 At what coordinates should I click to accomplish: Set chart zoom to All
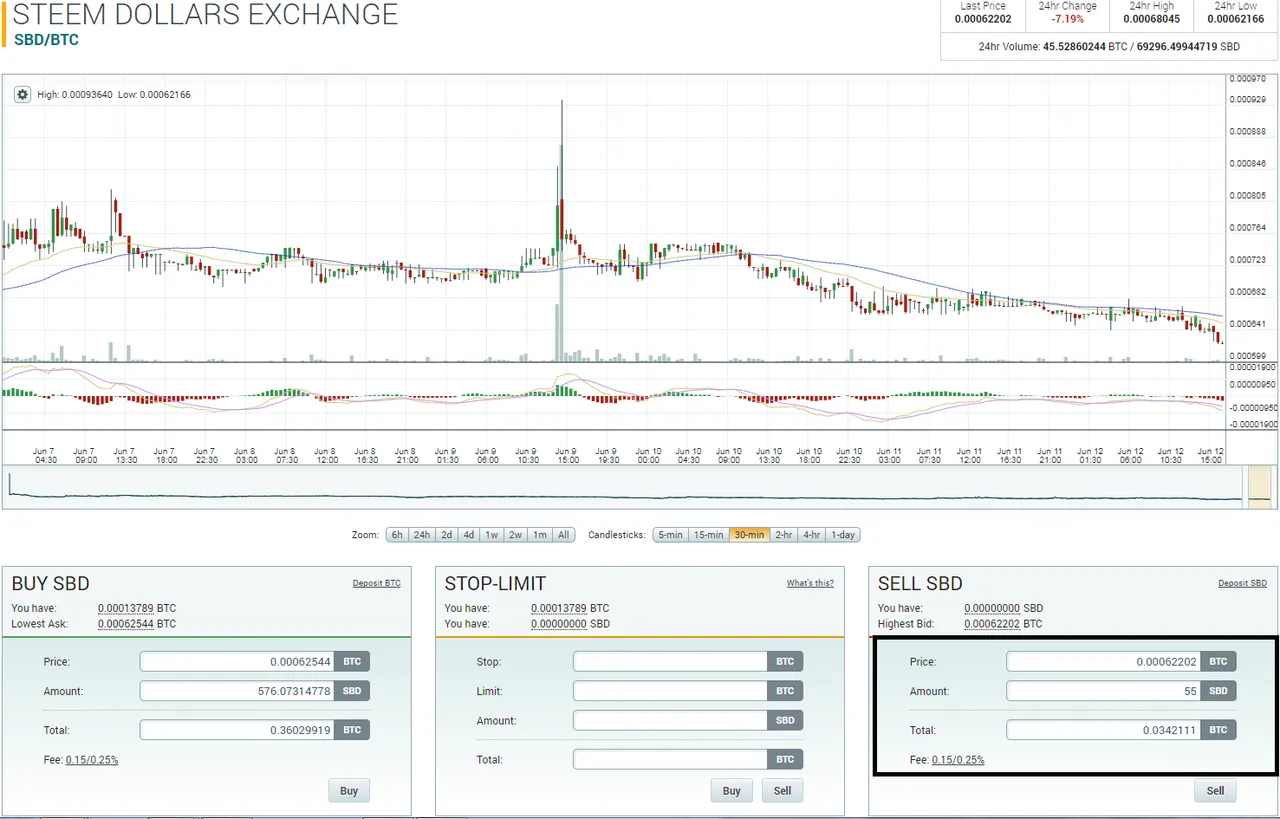point(564,535)
